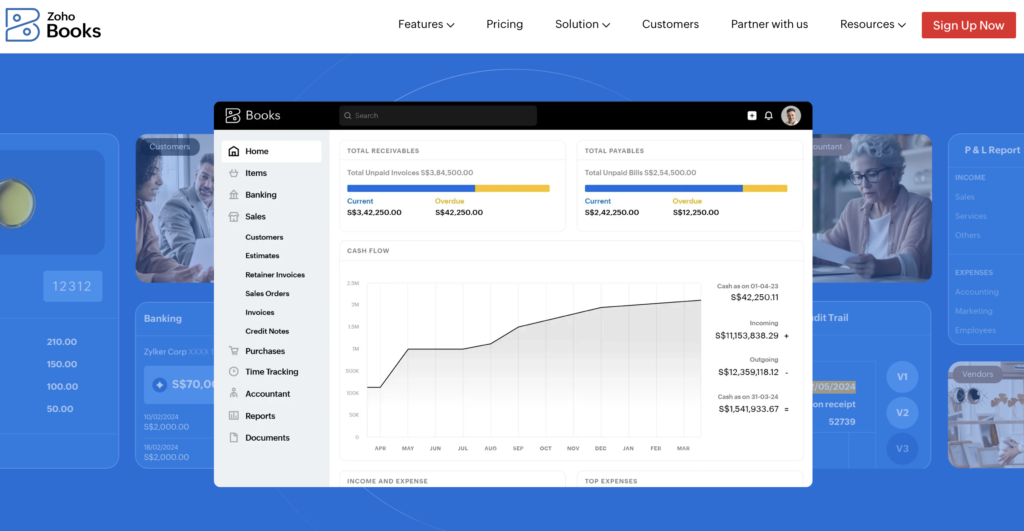Open the Partner with us link
Screen dimensions: 1024x531
[769, 24]
